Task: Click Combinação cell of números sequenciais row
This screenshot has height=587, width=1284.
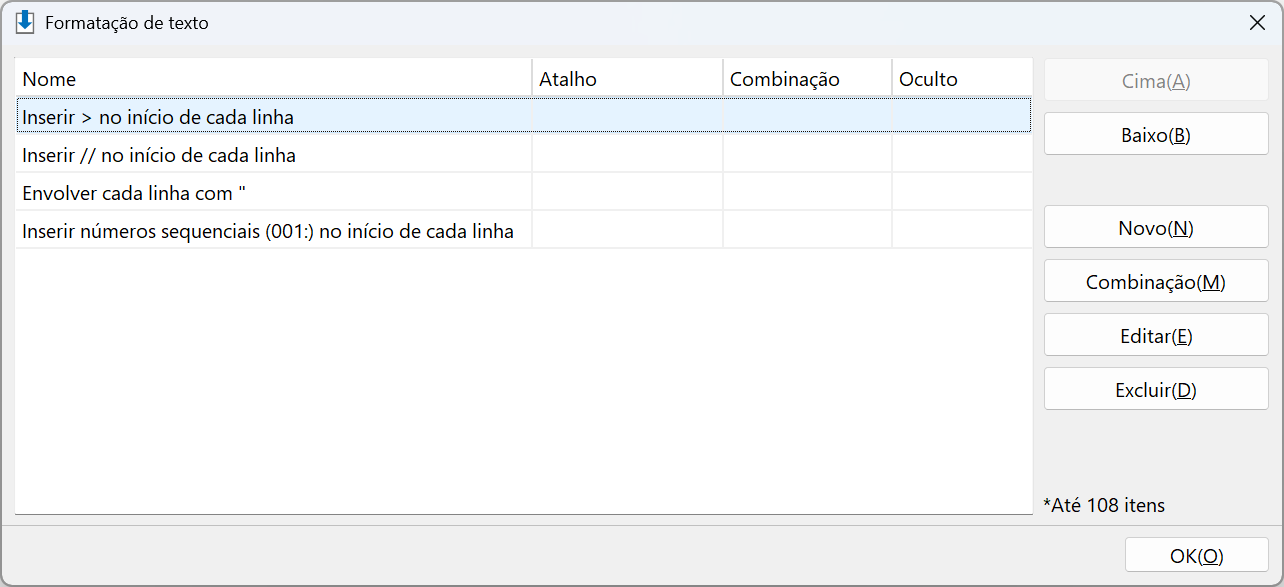Action: click(x=807, y=231)
